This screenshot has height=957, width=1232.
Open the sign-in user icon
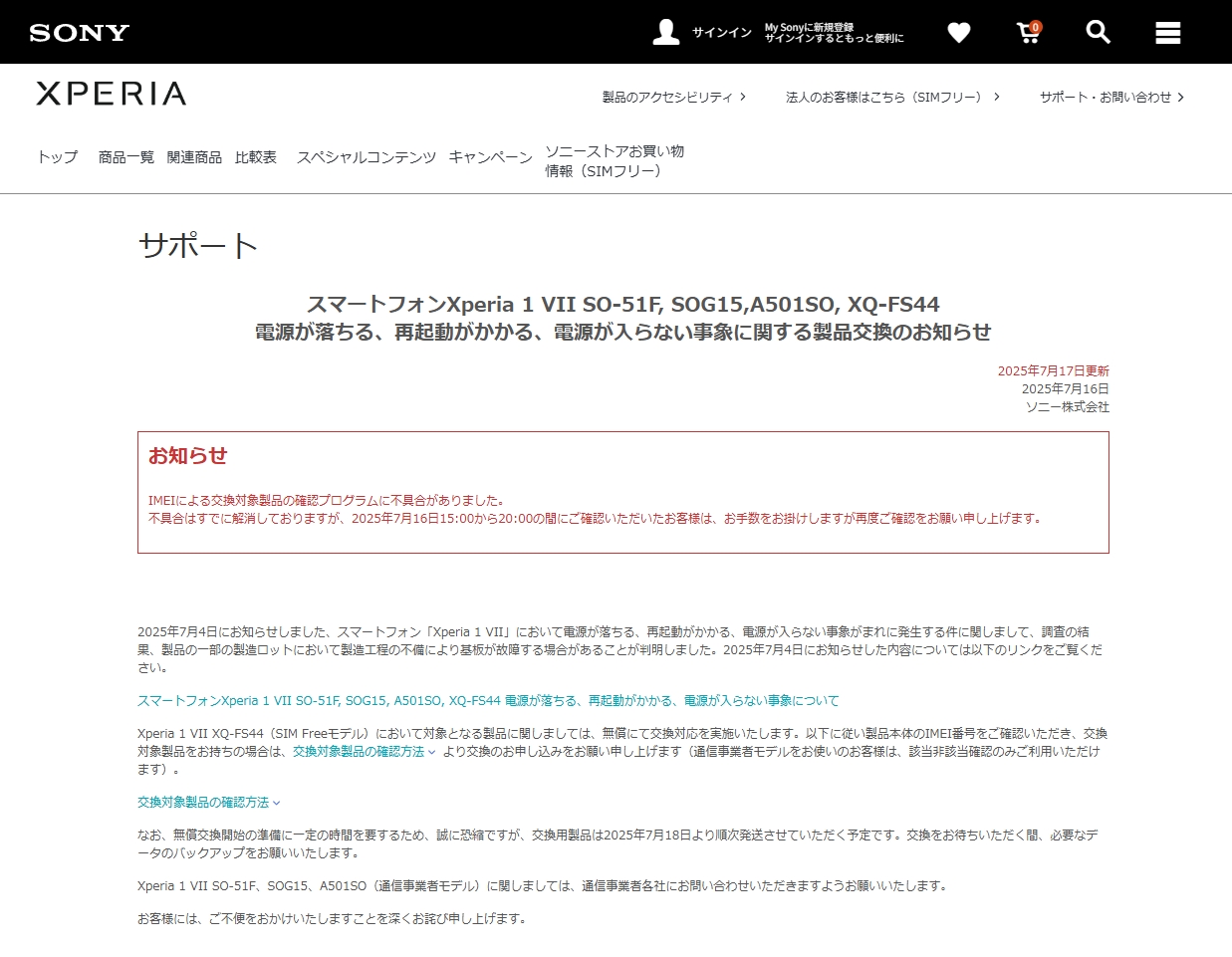[x=666, y=33]
